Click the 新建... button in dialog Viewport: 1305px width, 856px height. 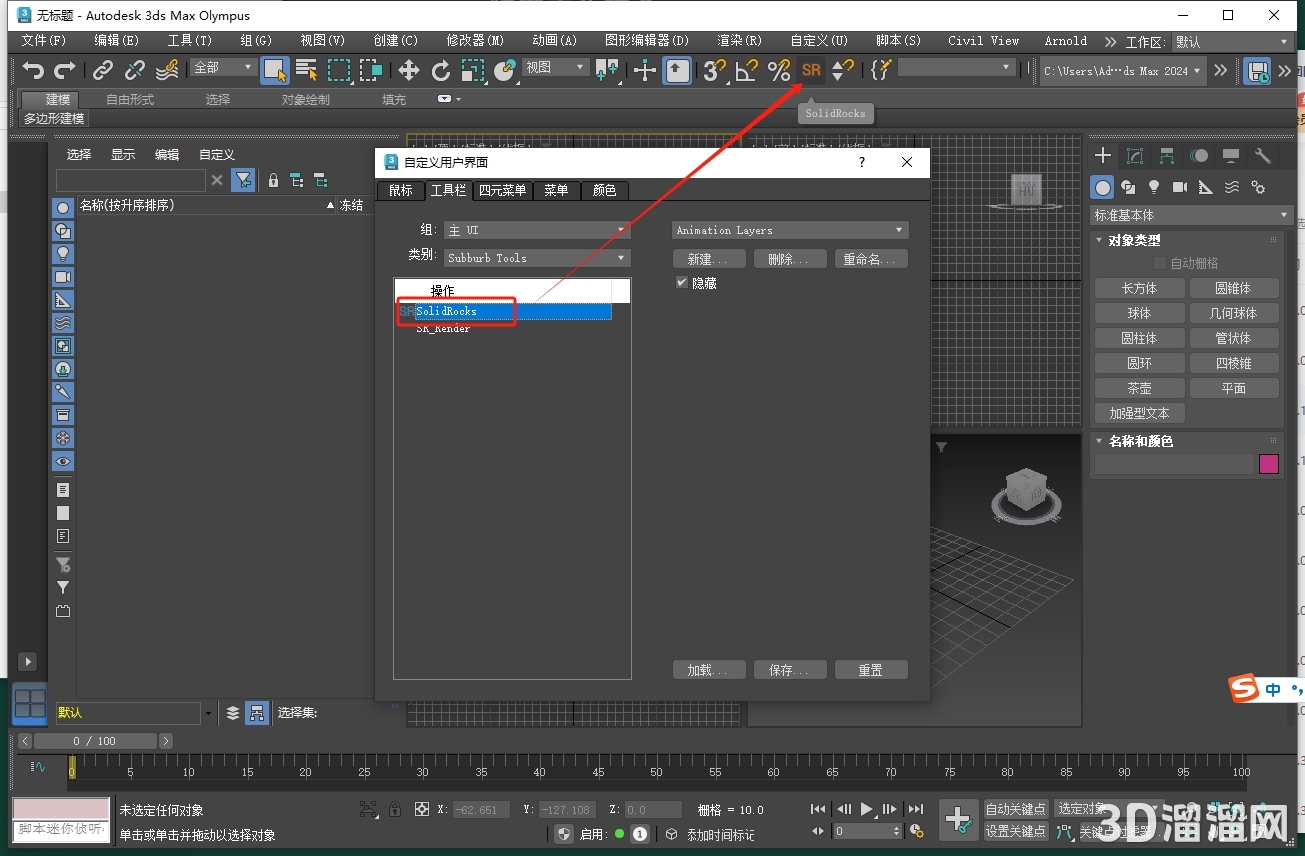point(709,259)
